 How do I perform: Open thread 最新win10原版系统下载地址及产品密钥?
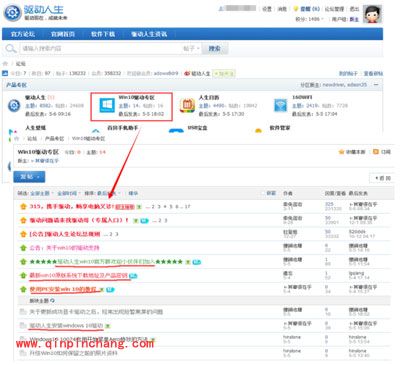click(x=79, y=275)
